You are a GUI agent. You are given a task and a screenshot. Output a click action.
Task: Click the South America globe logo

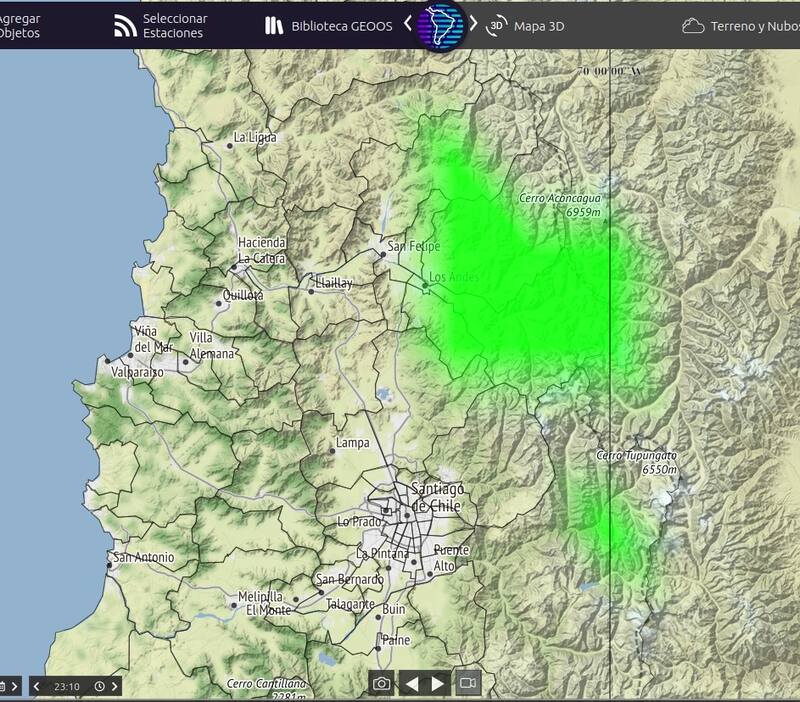point(440,26)
